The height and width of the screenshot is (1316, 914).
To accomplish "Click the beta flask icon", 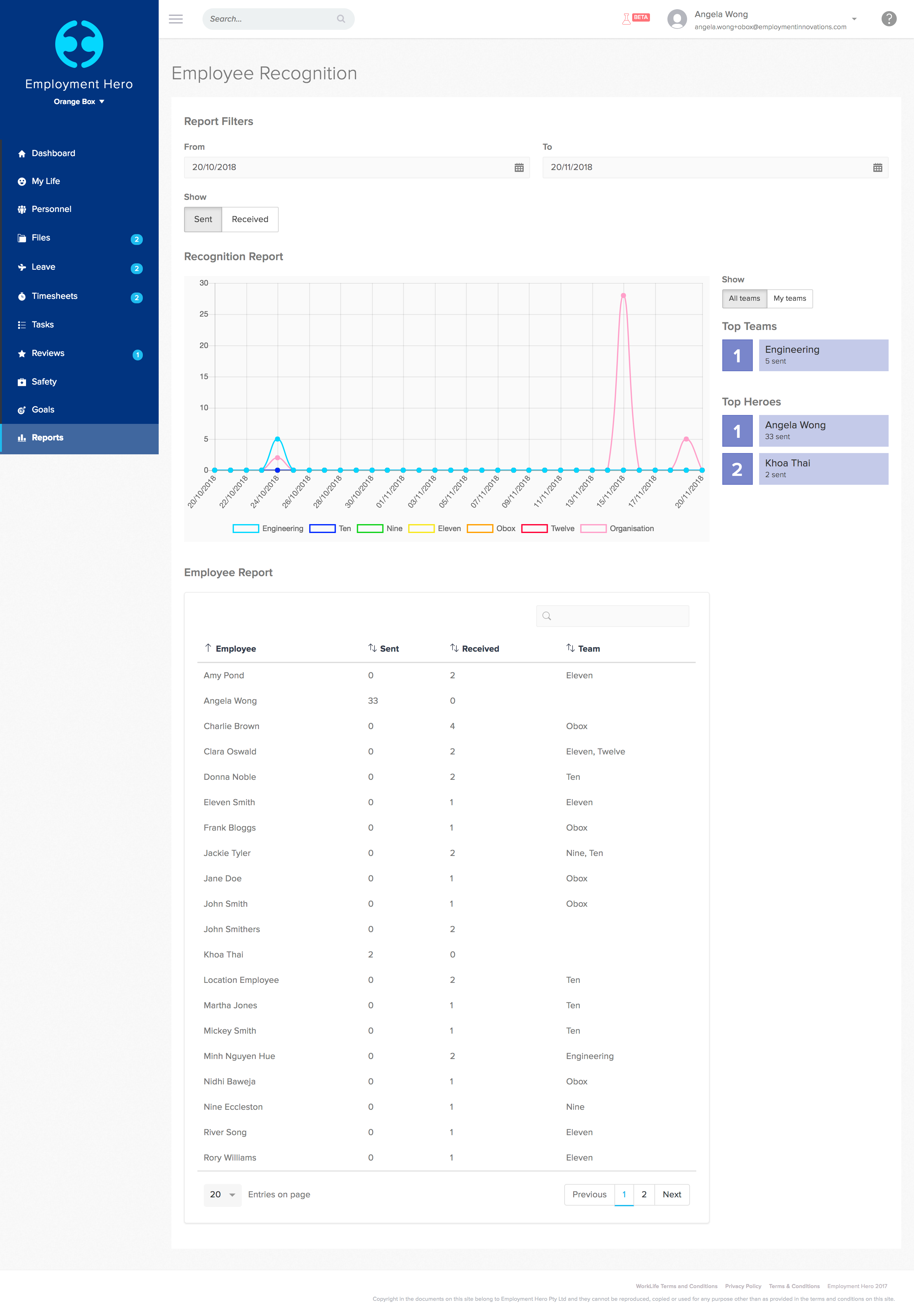I will click(x=626, y=19).
